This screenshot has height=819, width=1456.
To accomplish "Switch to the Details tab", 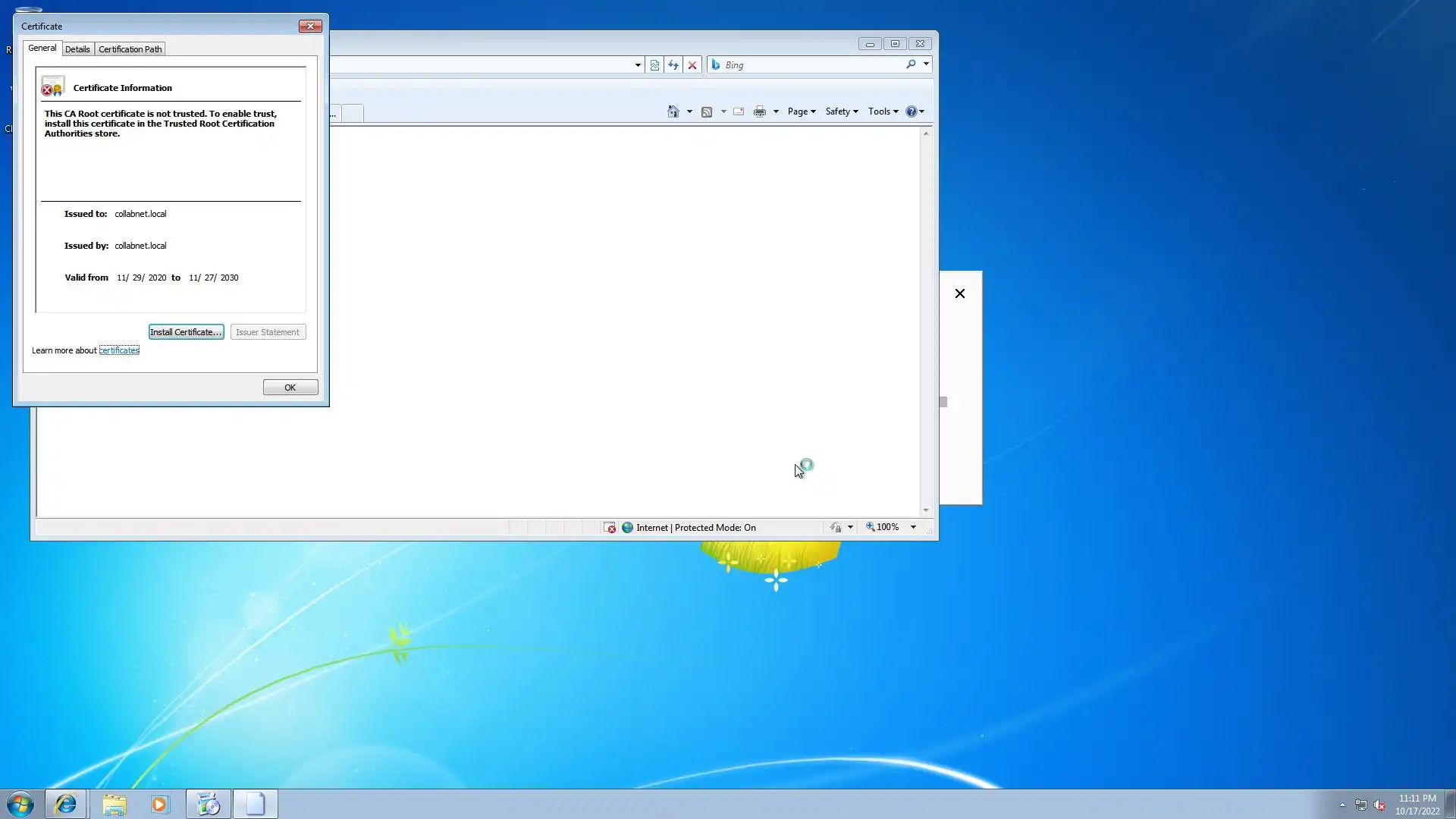I will [x=77, y=49].
